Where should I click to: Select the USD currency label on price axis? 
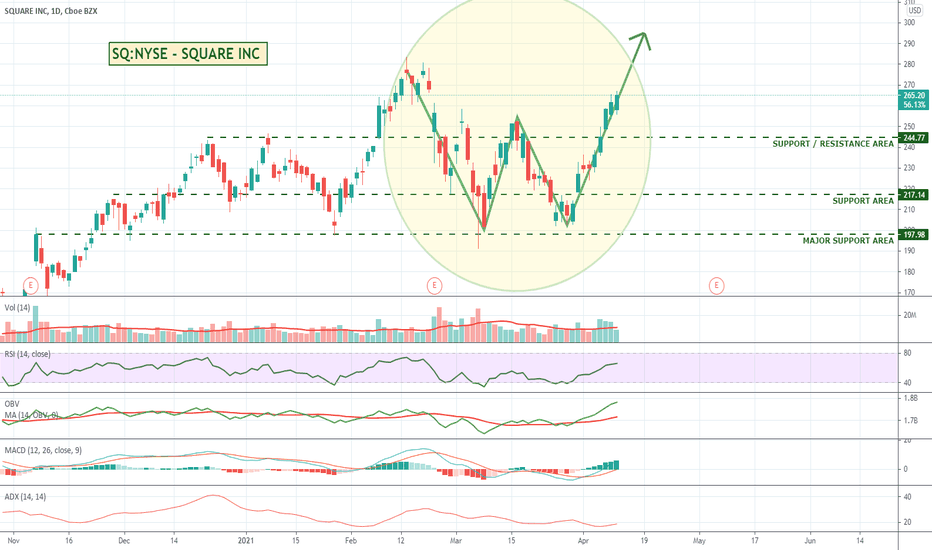tap(914, 11)
